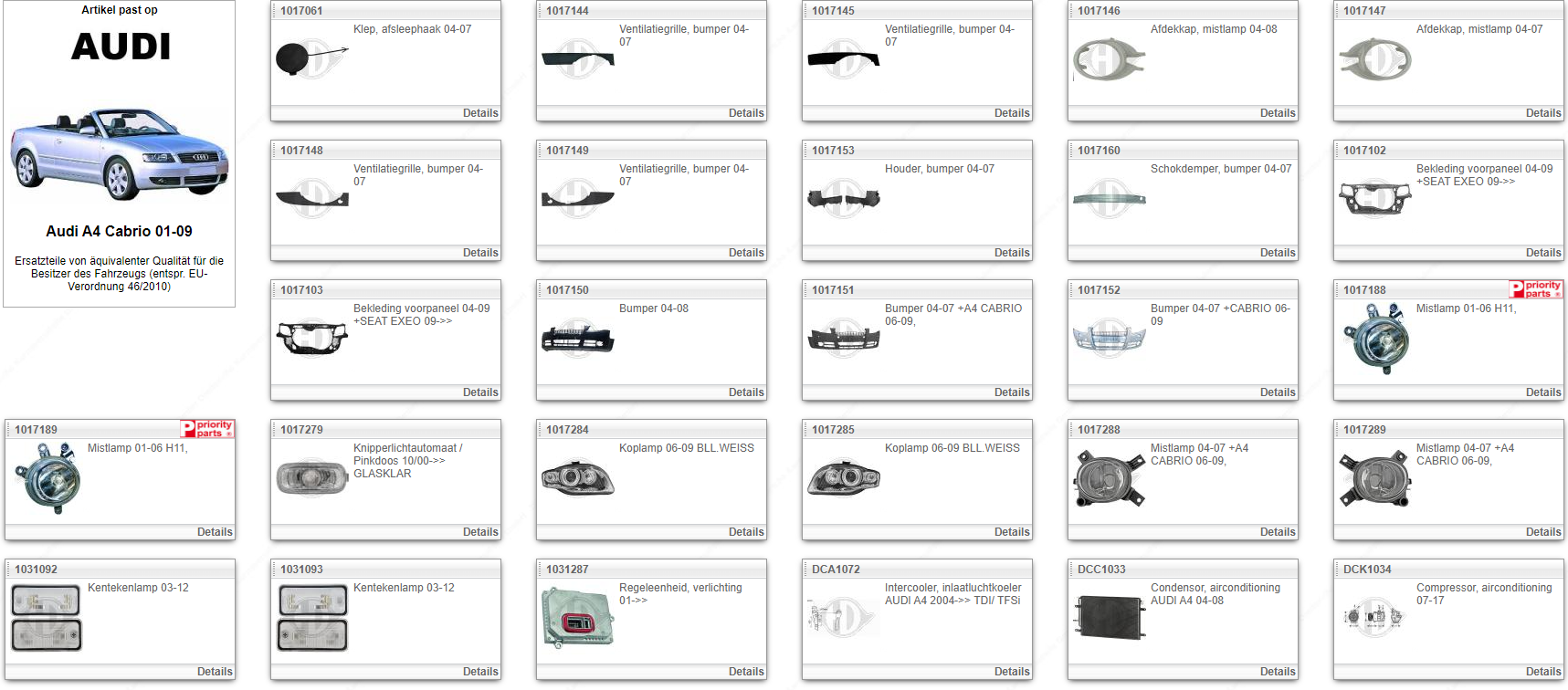Click the ventilation grille image 1017149
Viewport: 1568px width, 690px height.
tap(577, 199)
